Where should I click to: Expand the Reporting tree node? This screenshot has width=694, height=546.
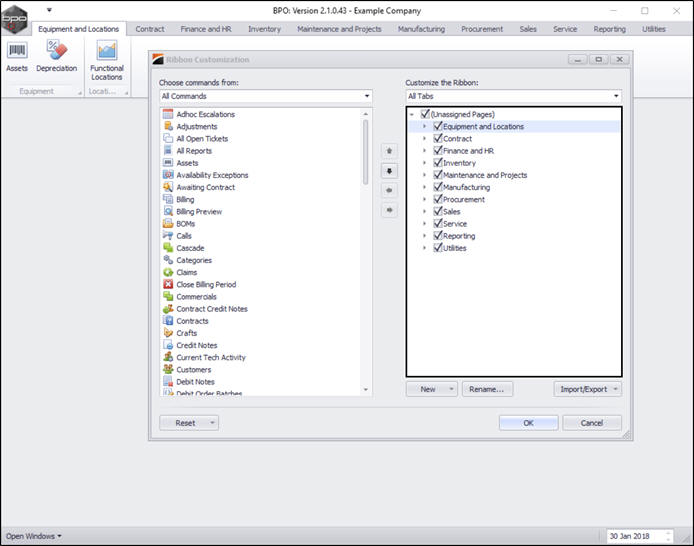coord(424,236)
